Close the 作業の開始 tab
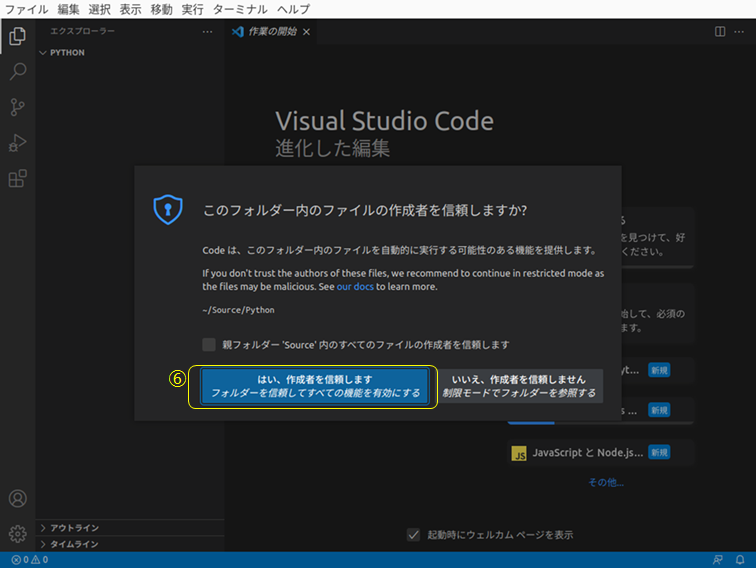Viewport: 756px width, 568px height. [x=306, y=32]
